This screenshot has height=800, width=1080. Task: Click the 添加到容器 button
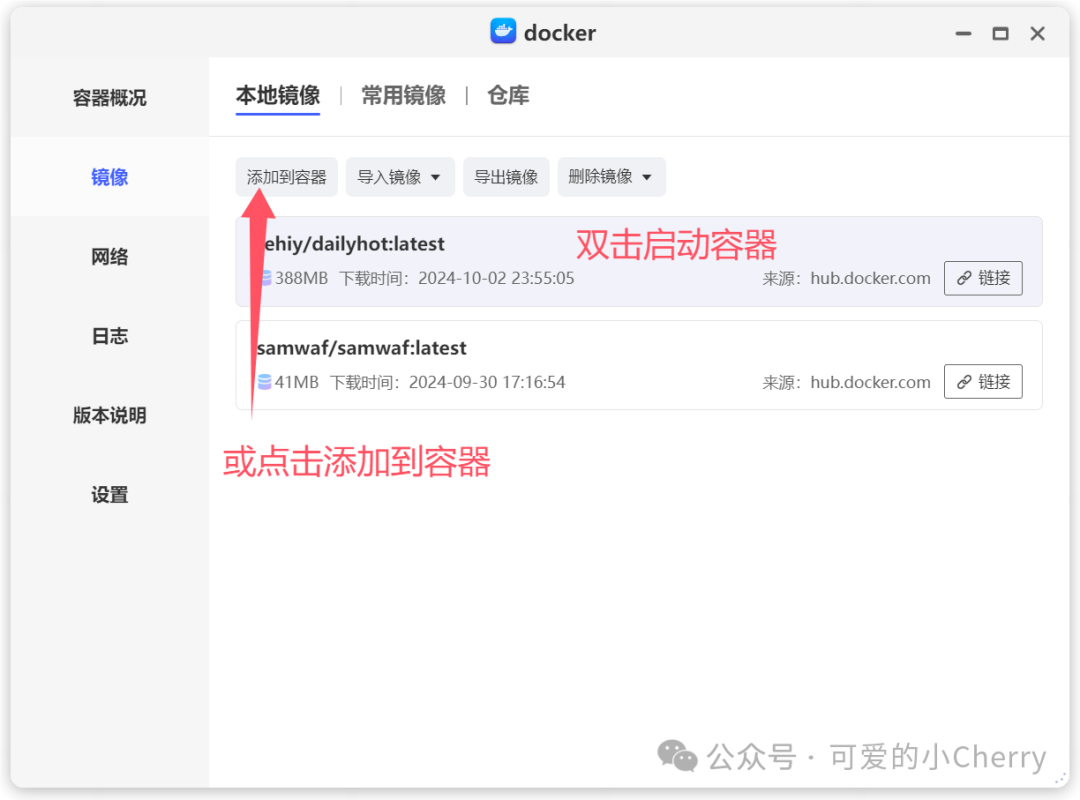(x=287, y=177)
